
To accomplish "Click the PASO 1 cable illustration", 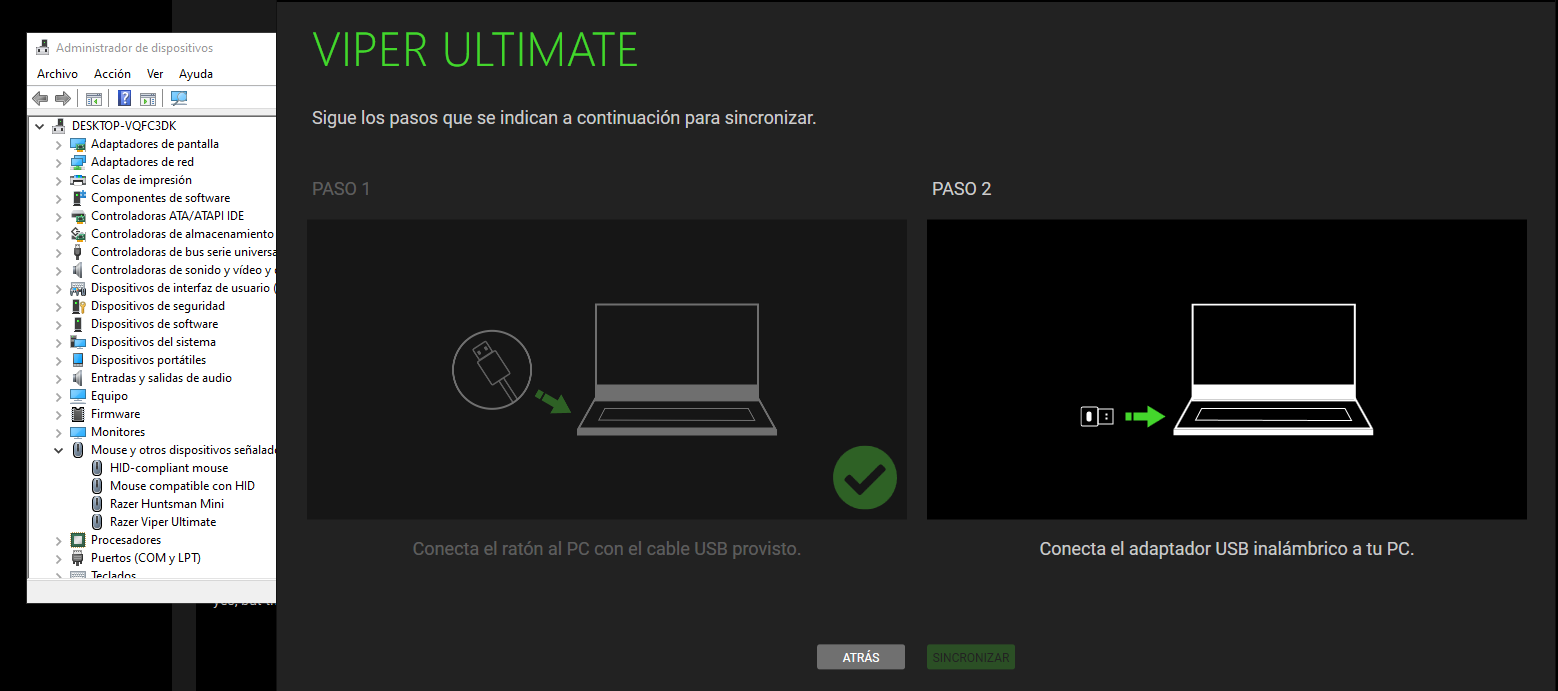I will tap(607, 369).
